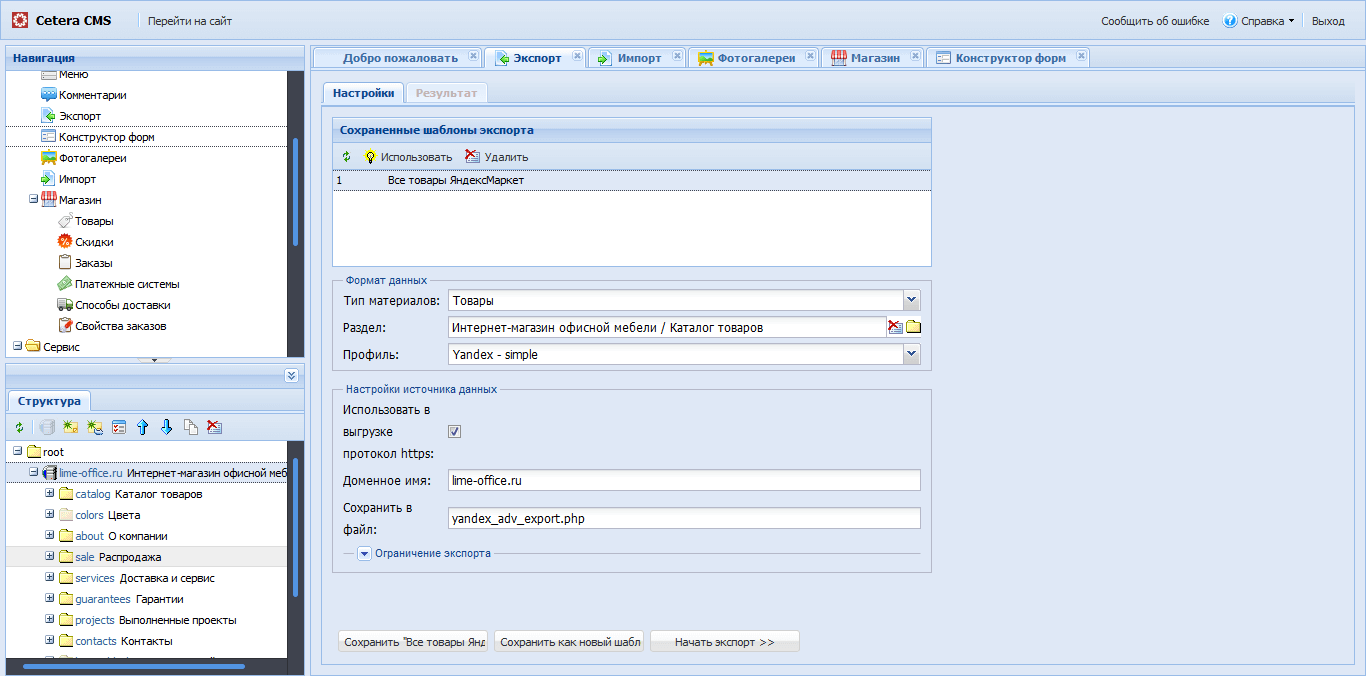Screen dimensions: 1366x676
Task: Click the properties checklist icon in Структура toolbar
Action: 119,427
